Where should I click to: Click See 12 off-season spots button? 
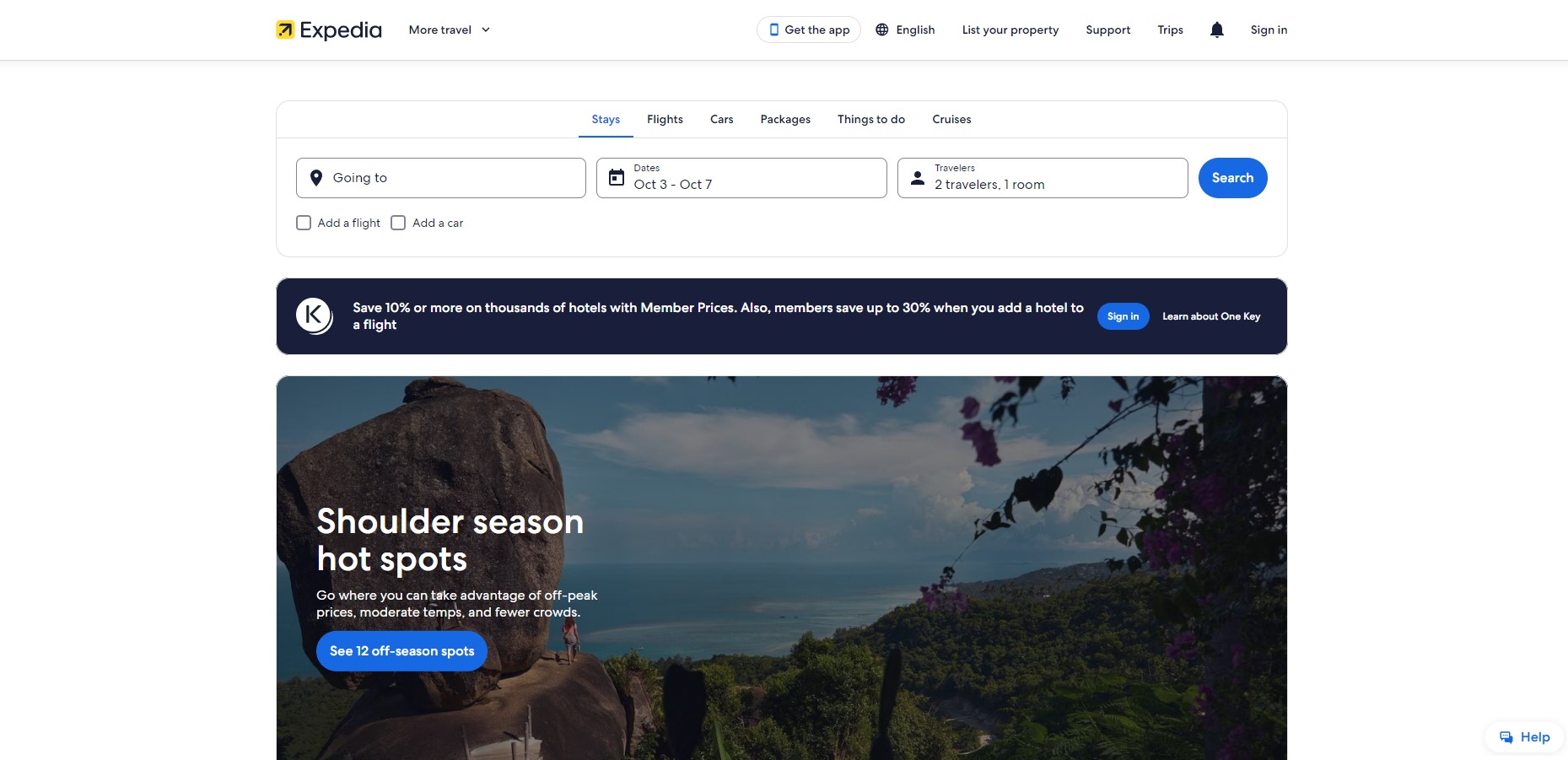tap(401, 651)
